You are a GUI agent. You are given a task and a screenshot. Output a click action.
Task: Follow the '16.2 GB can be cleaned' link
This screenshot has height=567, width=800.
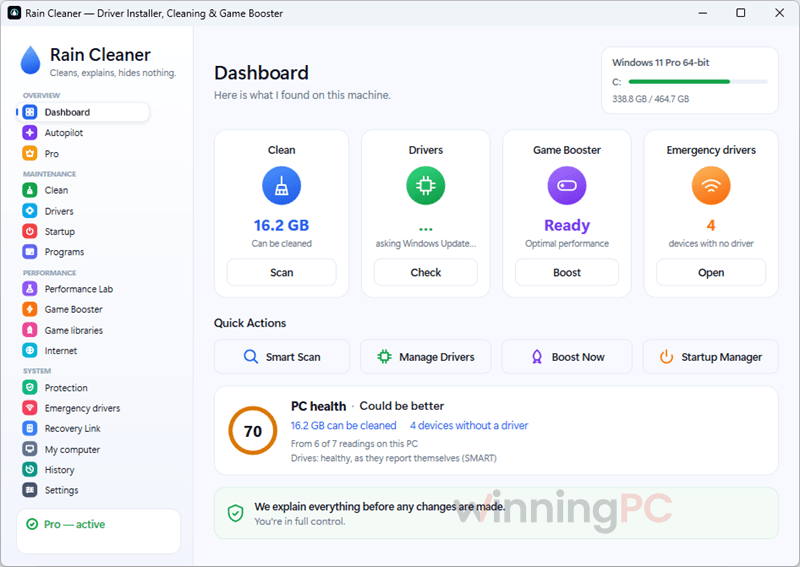point(343,425)
